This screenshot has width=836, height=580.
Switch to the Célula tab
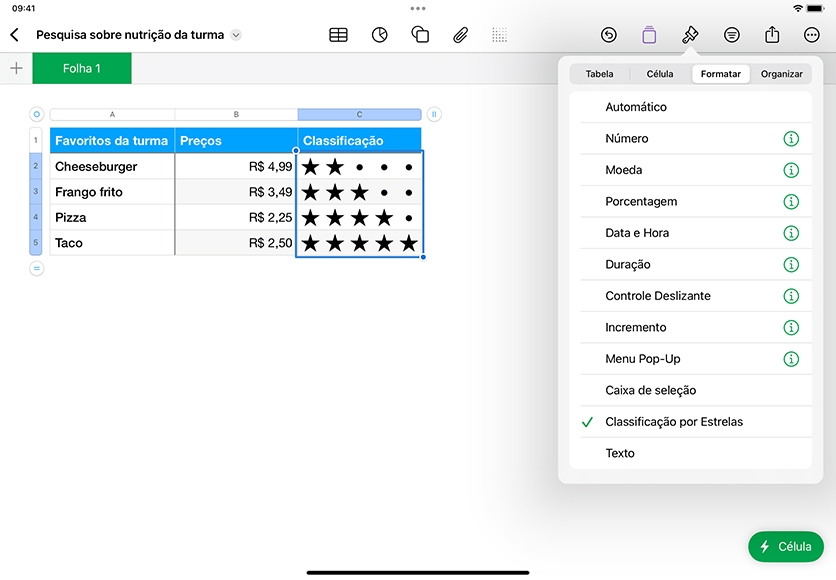pyautogui.click(x=660, y=74)
